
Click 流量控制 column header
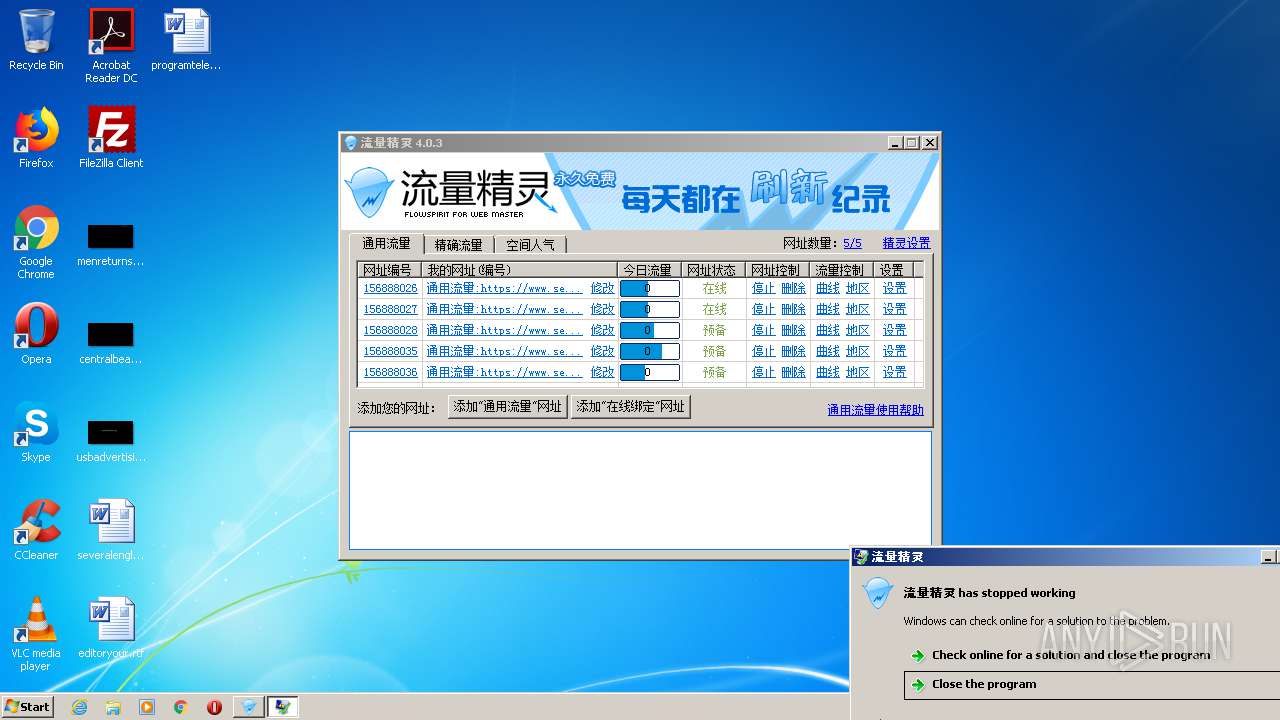coord(841,270)
